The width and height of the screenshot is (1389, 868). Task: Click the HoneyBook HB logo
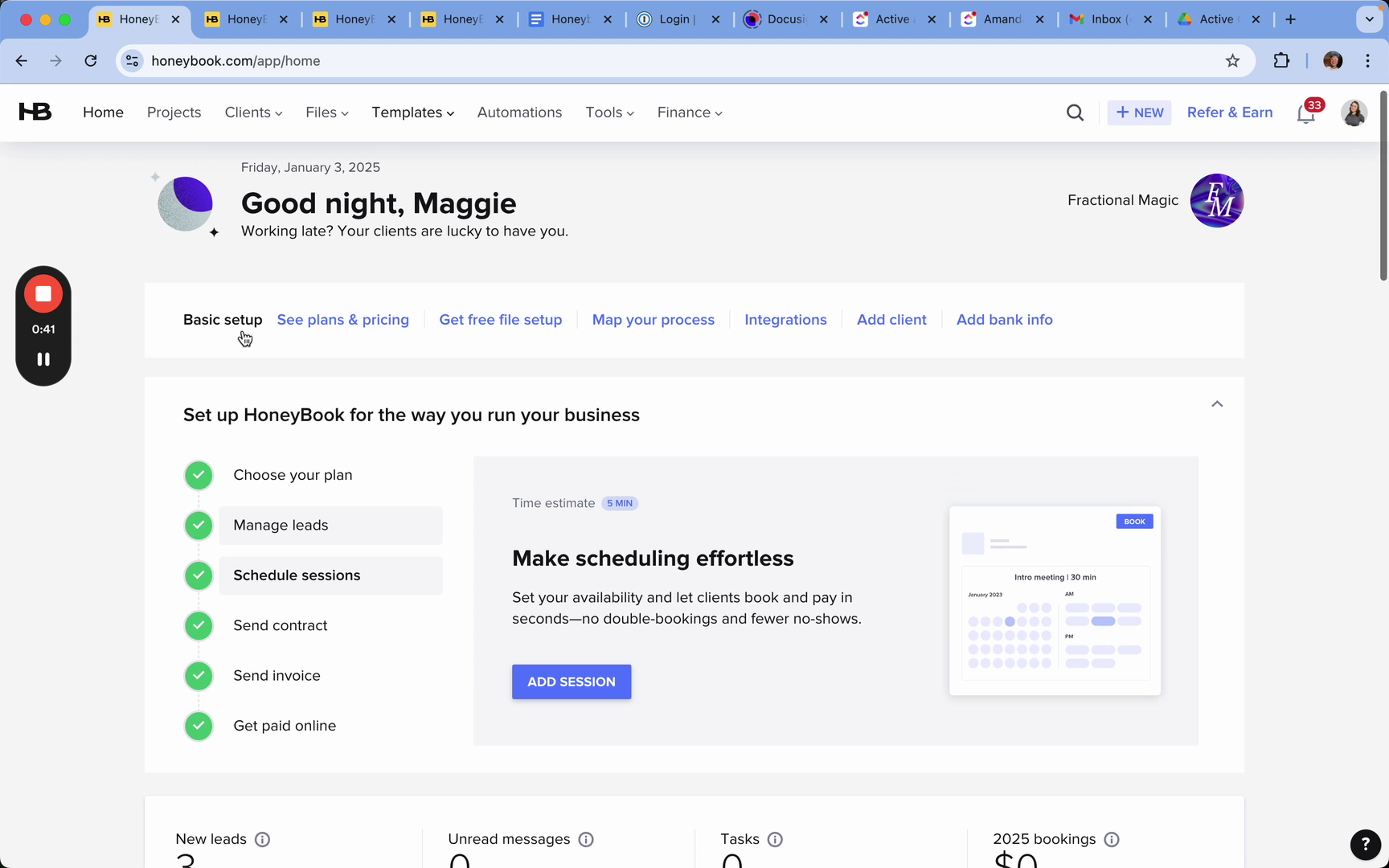[35, 112]
